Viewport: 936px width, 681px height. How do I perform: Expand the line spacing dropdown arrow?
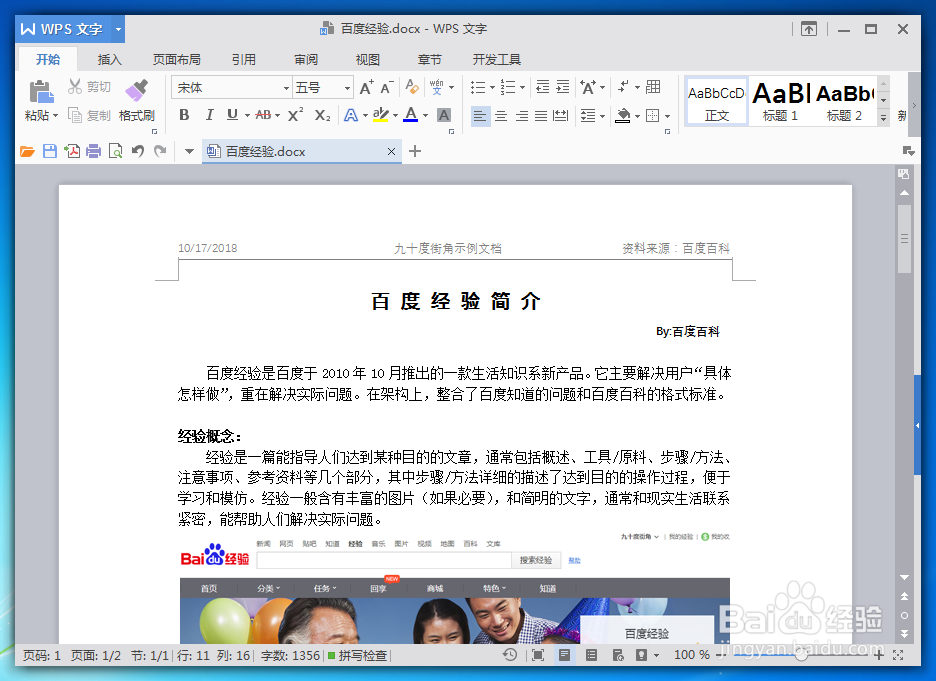click(x=603, y=116)
